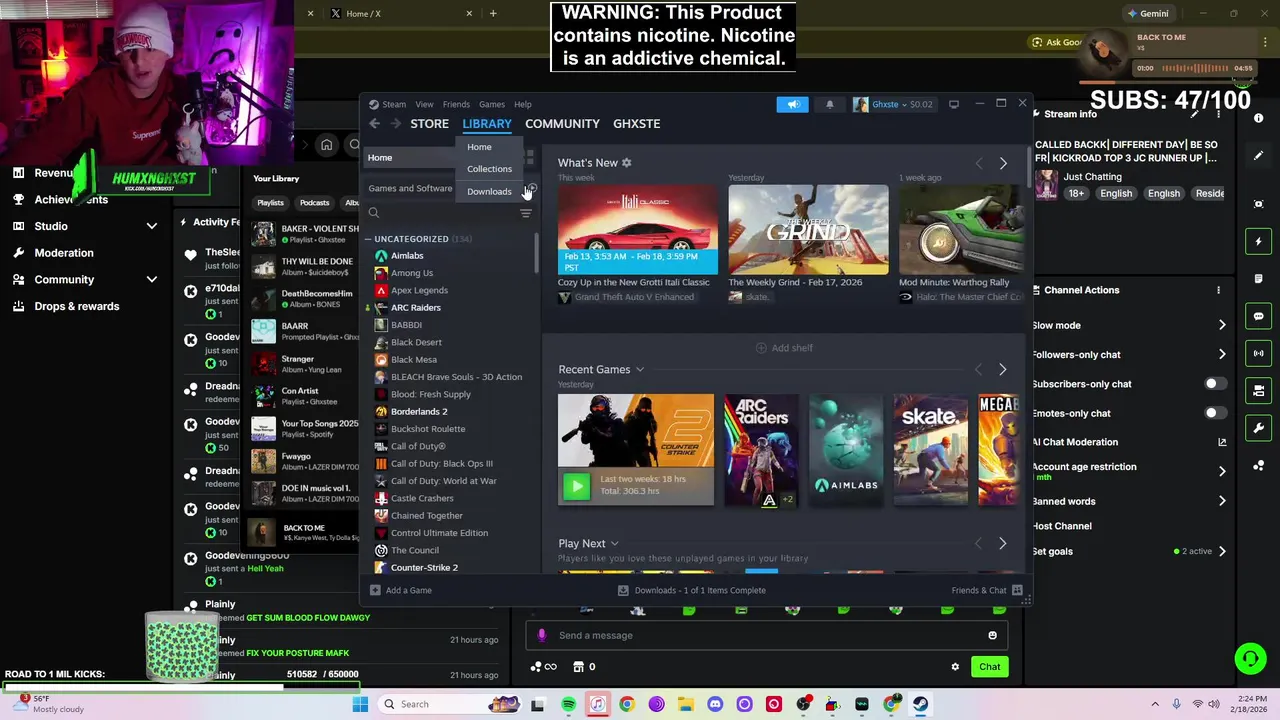The width and height of the screenshot is (1280, 720).
Task: Click Add shelf button
Action: click(784, 348)
